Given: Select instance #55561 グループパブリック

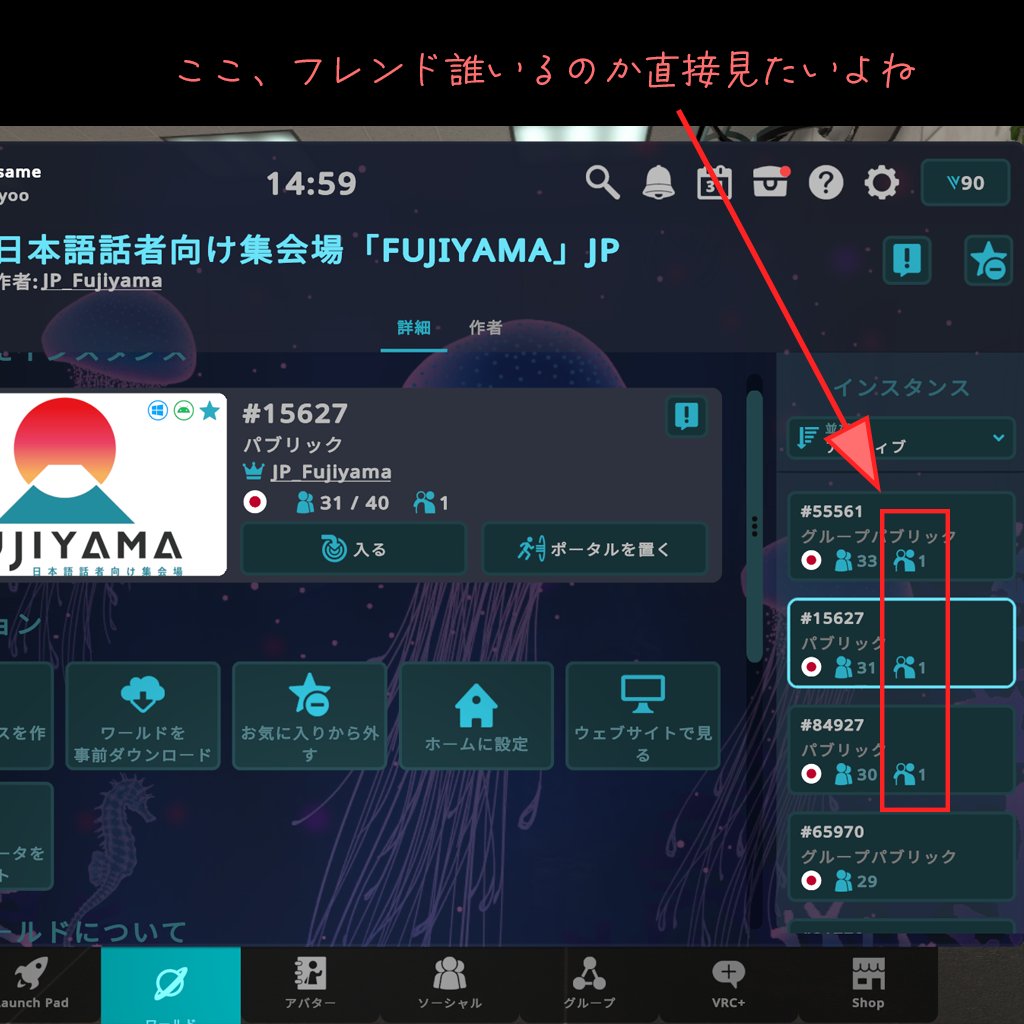Looking at the screenshot, I should (901, 536).
